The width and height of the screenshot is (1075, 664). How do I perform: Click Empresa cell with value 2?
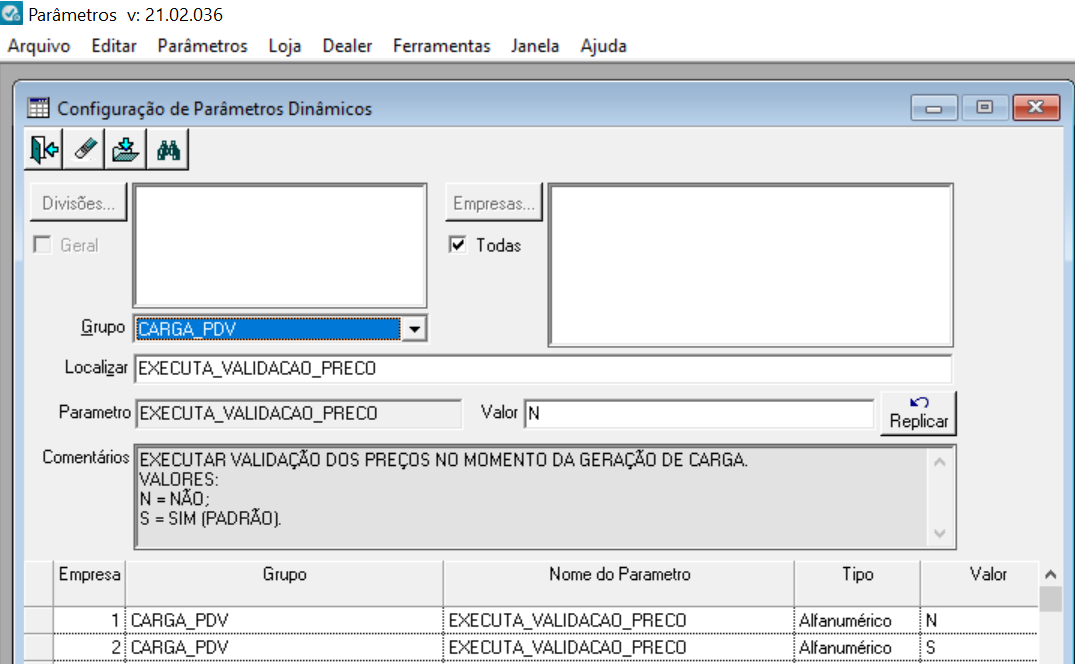coord(89,648)
